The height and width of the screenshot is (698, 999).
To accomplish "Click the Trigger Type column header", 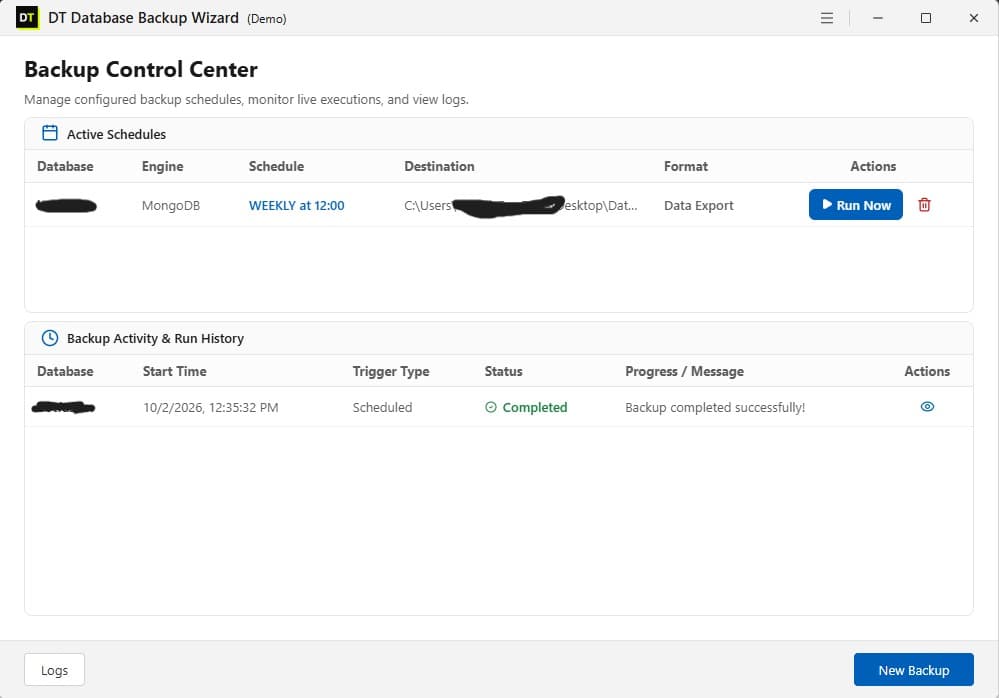I will click(x=391, y=371).
